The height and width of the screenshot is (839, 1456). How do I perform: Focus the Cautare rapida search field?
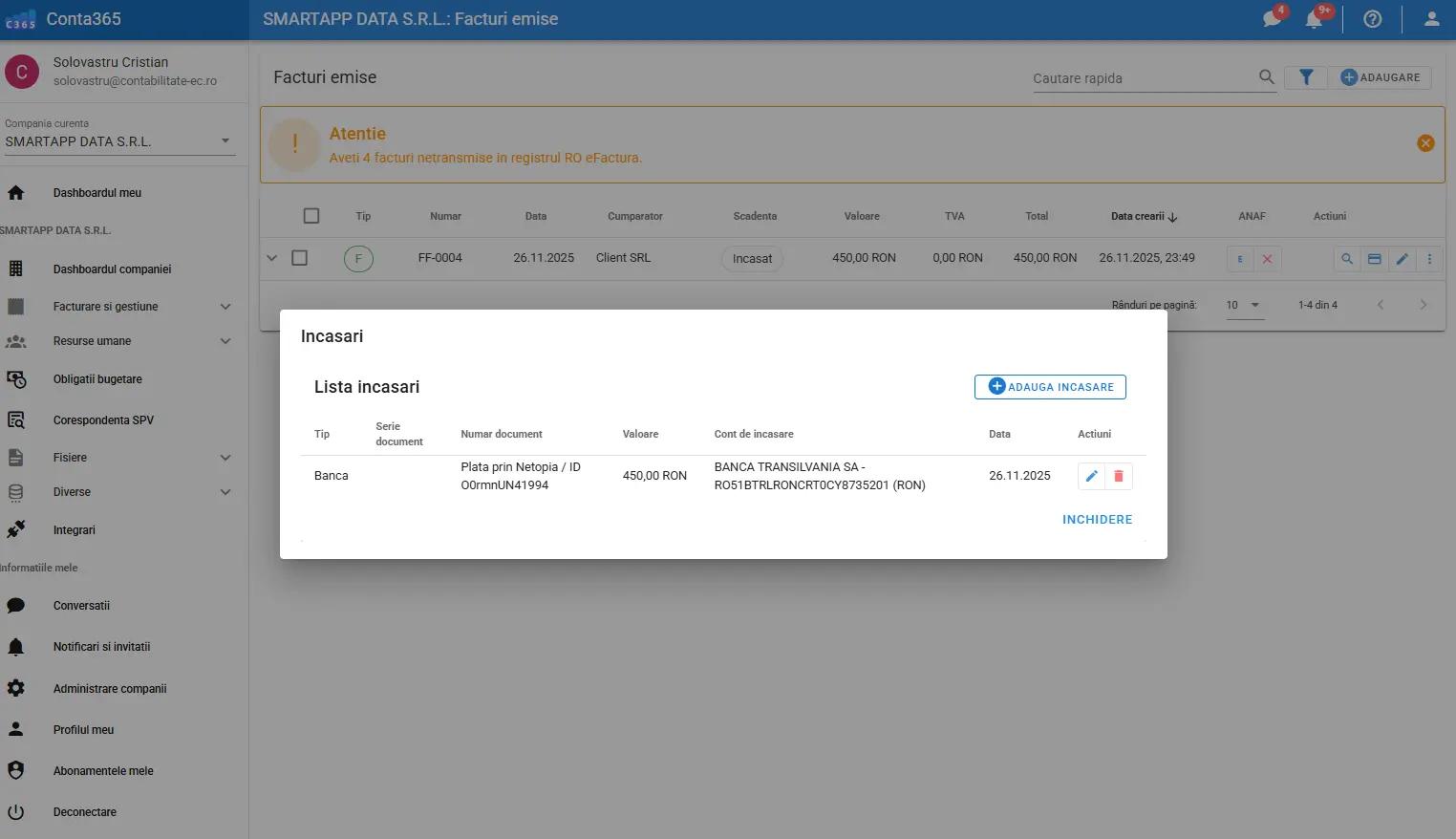[x=1142, y=78]
